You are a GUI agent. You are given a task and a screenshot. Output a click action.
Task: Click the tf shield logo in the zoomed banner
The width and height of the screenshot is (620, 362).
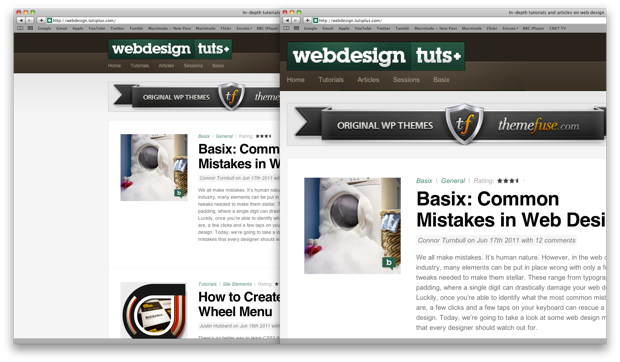pyautogui.click(x=464, y=124)
